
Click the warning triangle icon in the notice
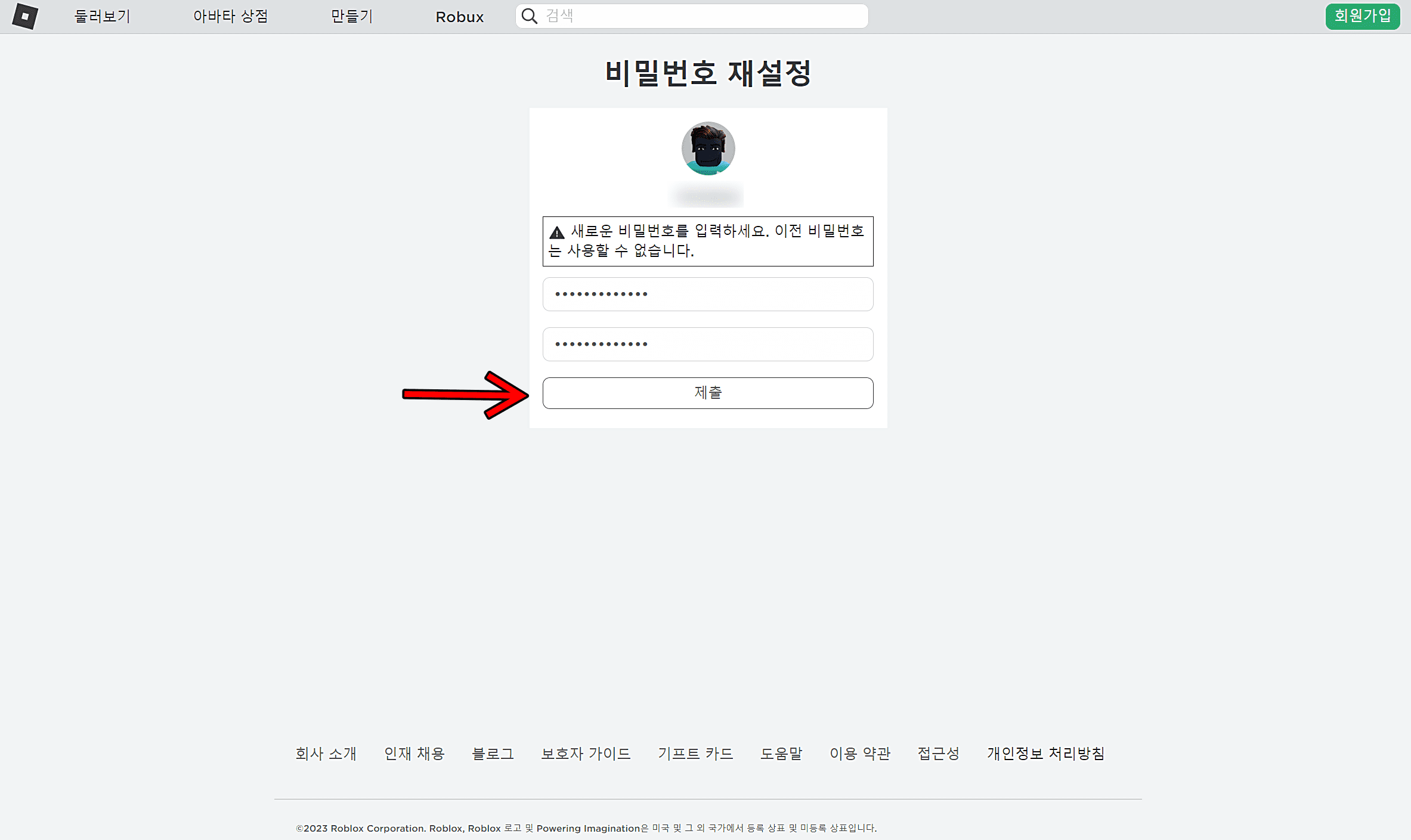point(556,231)
